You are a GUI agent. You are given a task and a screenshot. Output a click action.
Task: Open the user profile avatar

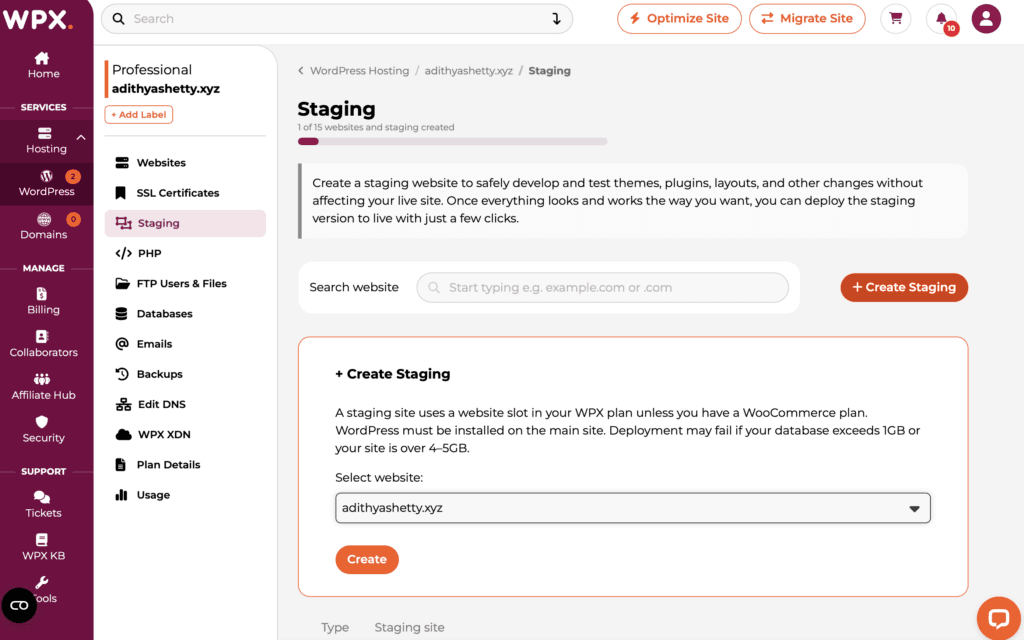[x=986, y=18]
